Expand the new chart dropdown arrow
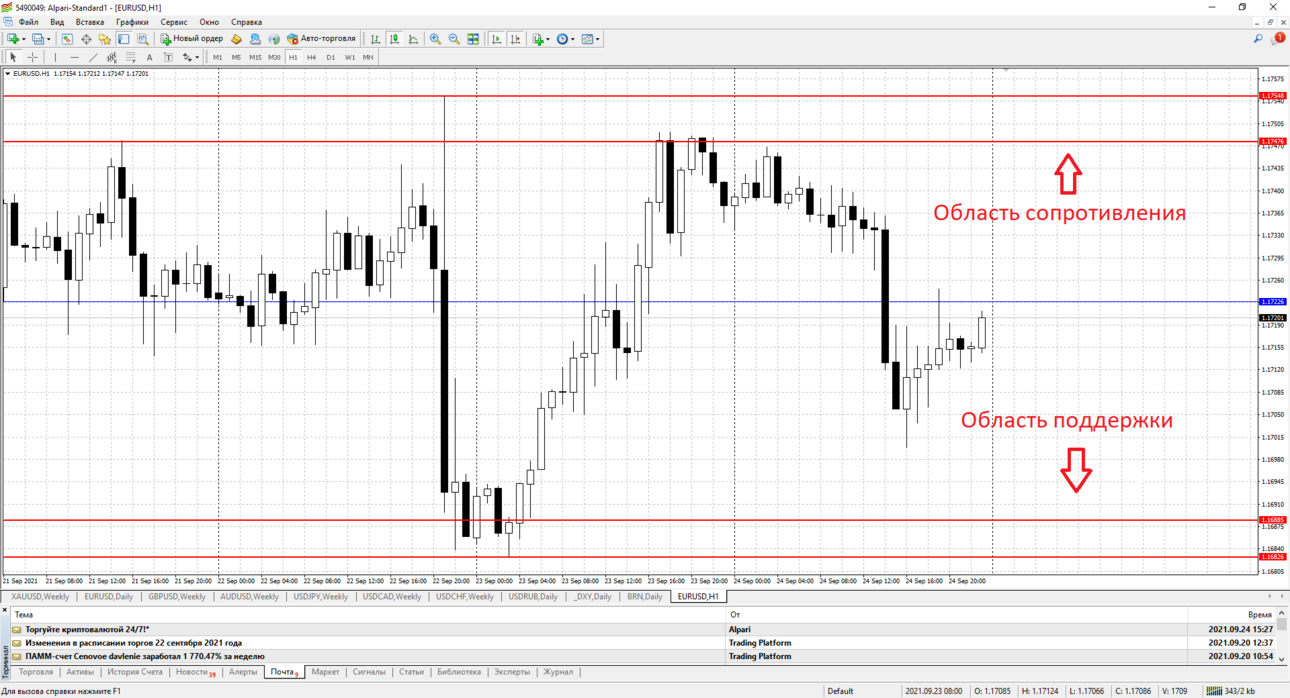 (24, 40)
